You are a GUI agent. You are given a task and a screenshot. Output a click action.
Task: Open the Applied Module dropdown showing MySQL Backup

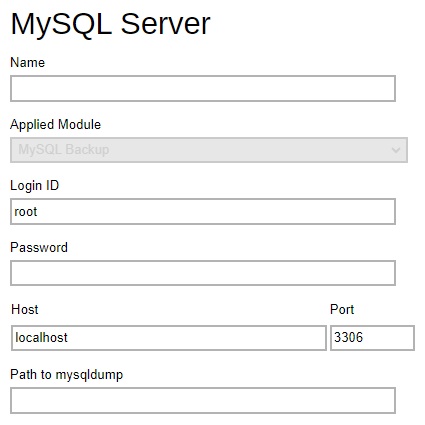tap(209, 150)
